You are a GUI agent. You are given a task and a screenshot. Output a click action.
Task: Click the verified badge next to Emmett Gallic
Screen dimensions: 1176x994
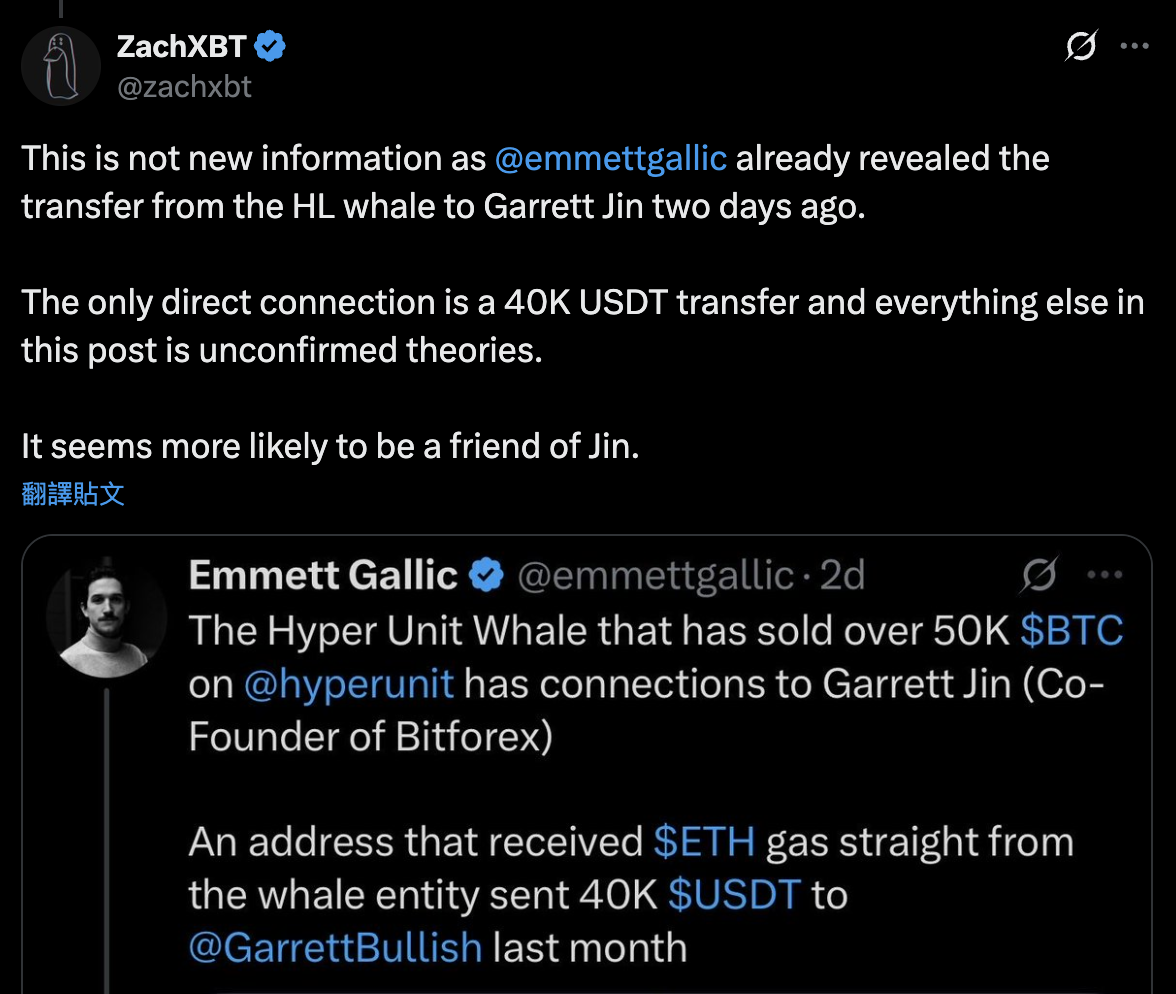coord(486,574)
